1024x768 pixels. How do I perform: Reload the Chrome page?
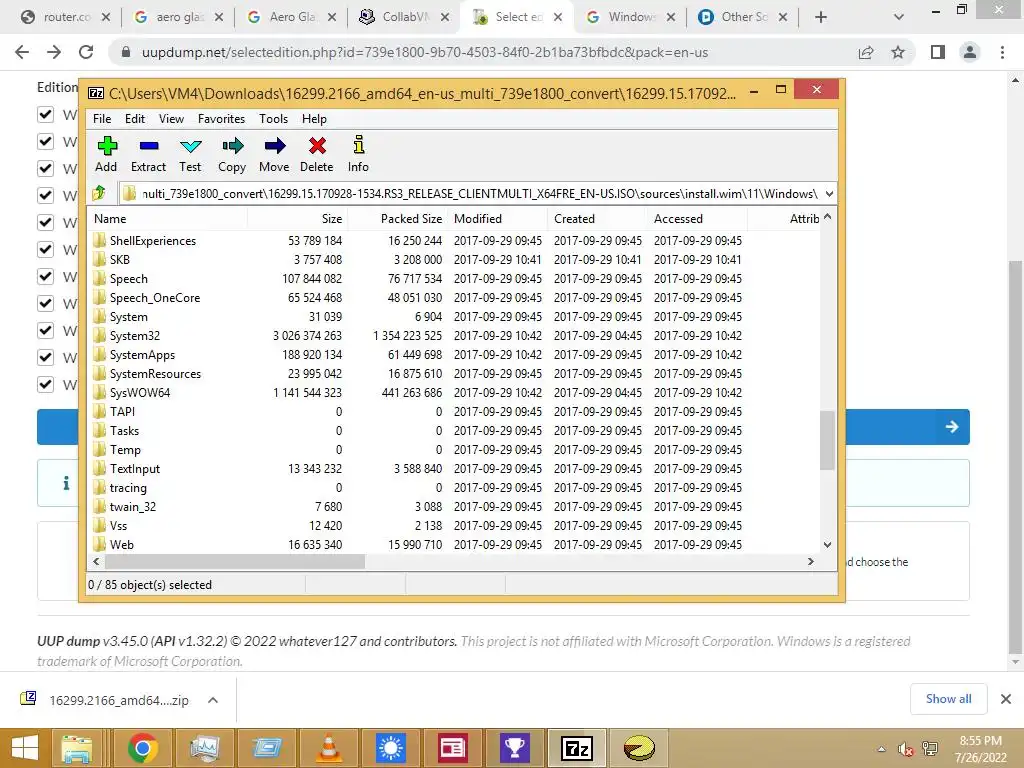pyautogui.click(x=86, y=52)
